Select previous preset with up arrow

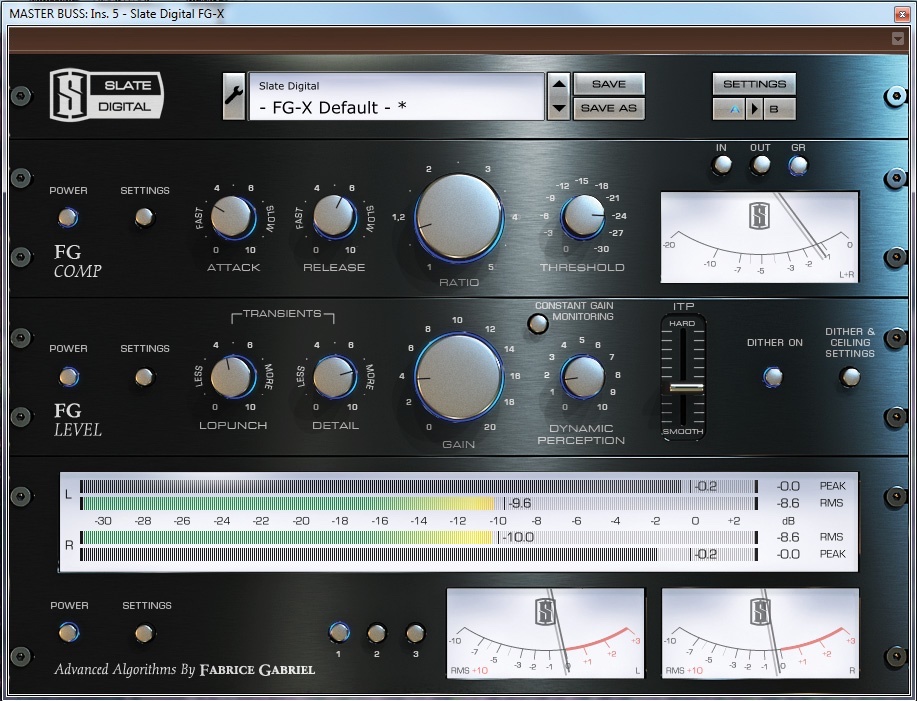pyautogui.click(x=559, y=84)
